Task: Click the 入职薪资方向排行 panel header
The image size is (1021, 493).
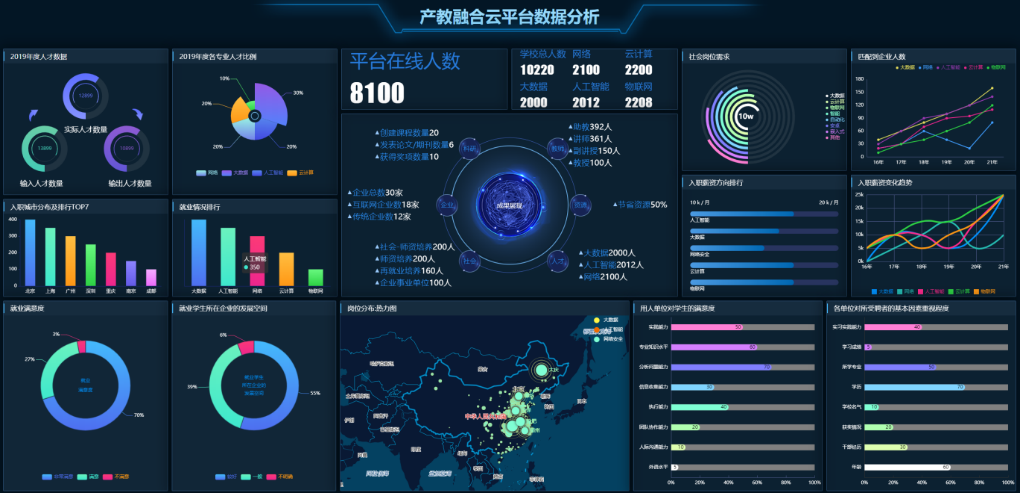Action: coord(716,183)
